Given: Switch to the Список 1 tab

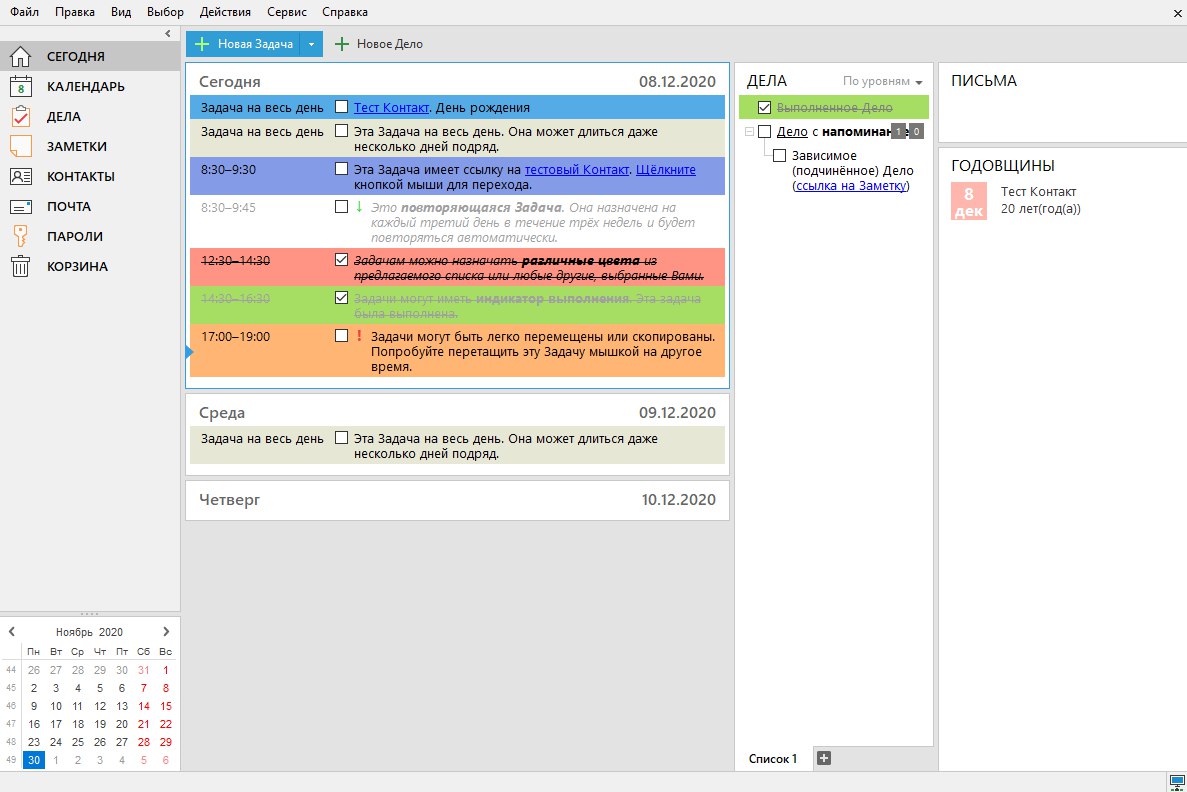Looking at the screenshot, I should 773,759.
